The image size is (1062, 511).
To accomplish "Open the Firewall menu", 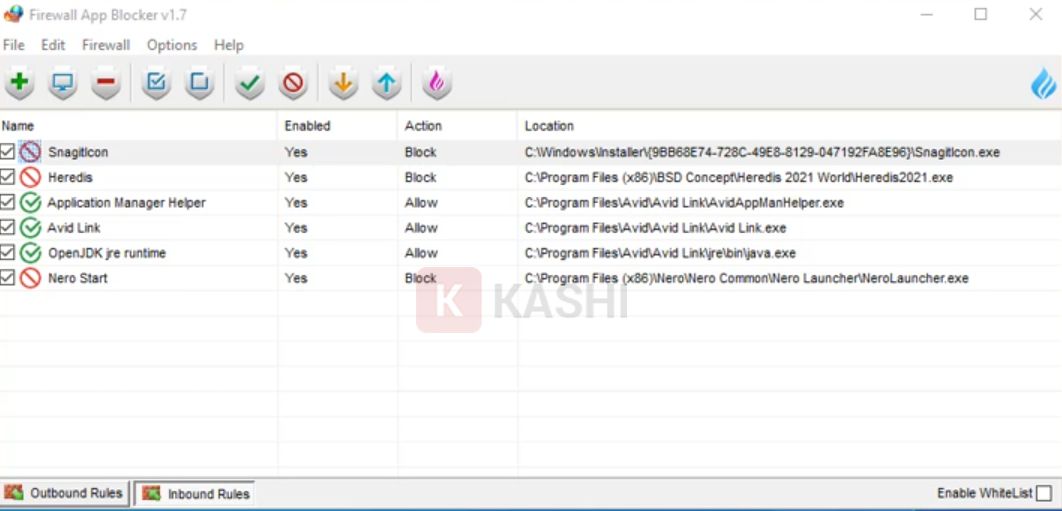I will click(x=106, y=45).
